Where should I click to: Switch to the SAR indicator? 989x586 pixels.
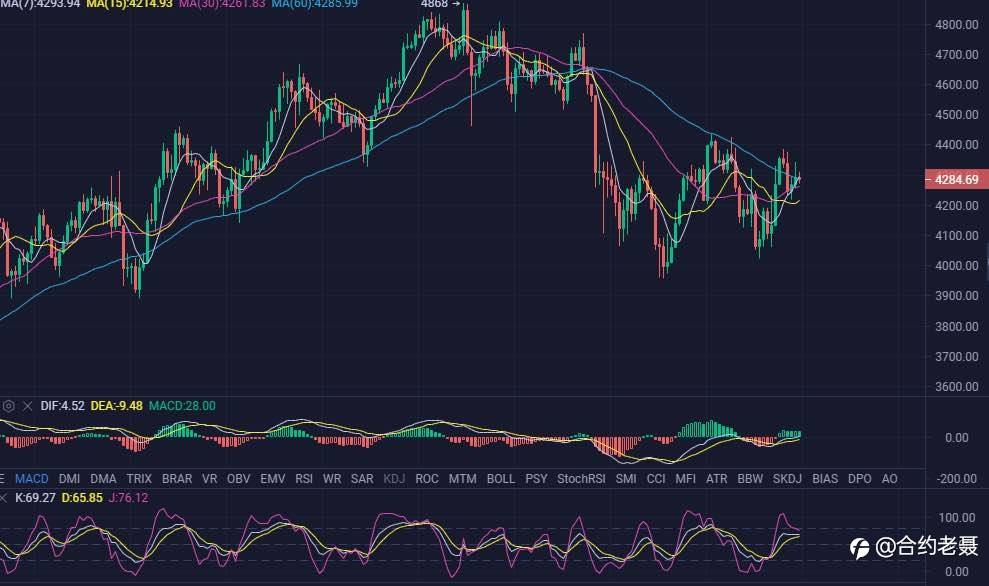pyautogui.click(x=362, y=479)
